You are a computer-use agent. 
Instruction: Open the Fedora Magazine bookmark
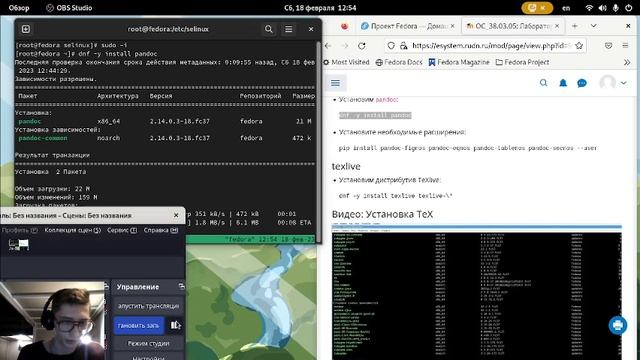(459, 62)
